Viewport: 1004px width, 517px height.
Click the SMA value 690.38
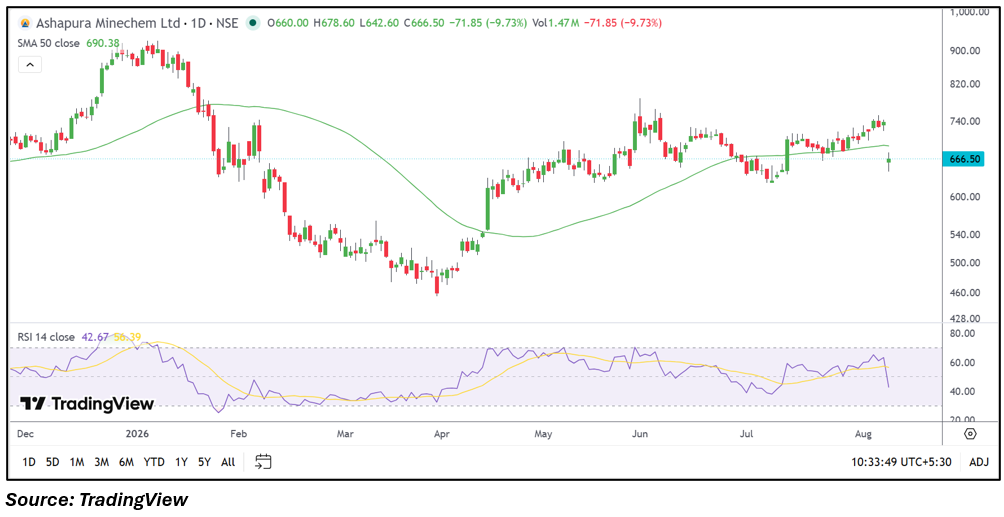tap(104, 44)
